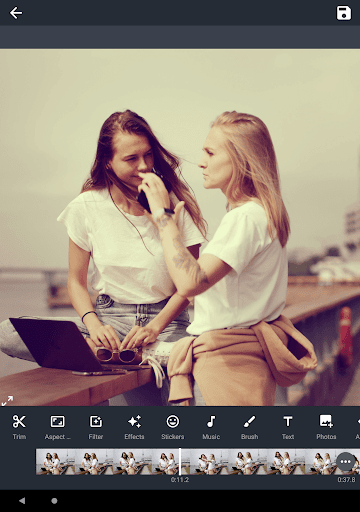Open the Text tool
Screen dimensions: 360x512
(x=288, y=427)
